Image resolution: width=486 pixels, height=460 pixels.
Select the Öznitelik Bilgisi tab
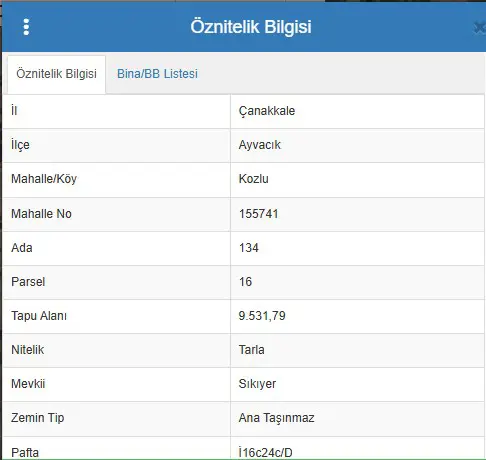pyautogui.click(x=56, y=74)
